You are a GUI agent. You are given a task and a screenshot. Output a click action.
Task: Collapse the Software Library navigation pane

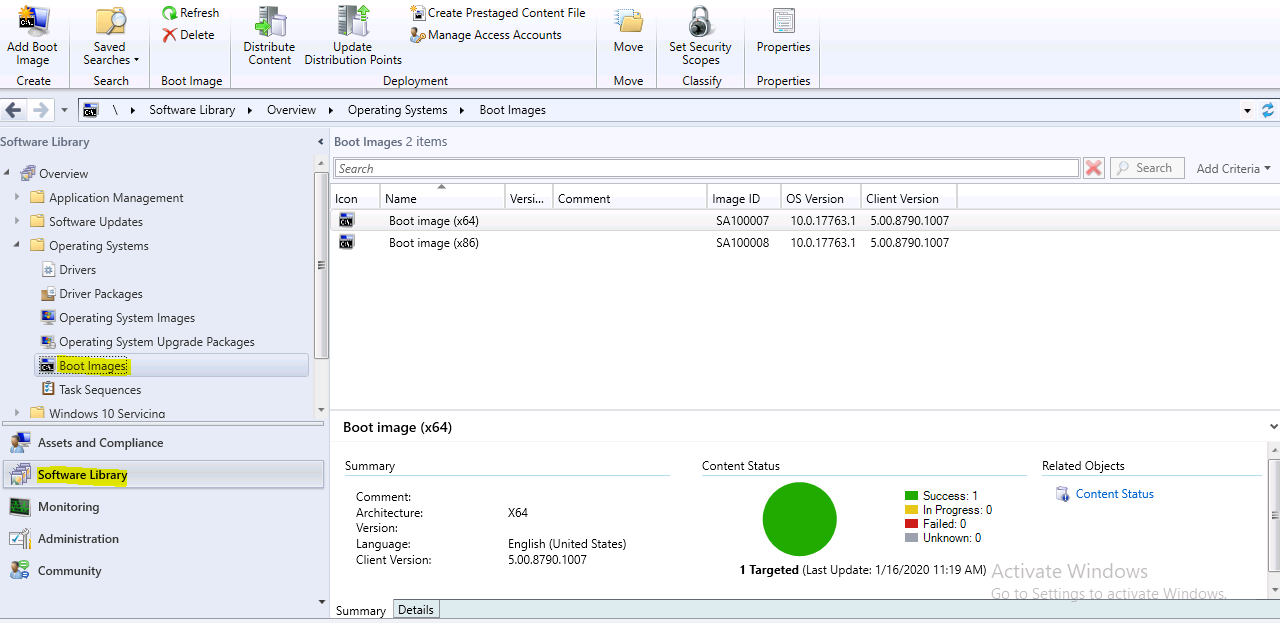coord(321,142)
